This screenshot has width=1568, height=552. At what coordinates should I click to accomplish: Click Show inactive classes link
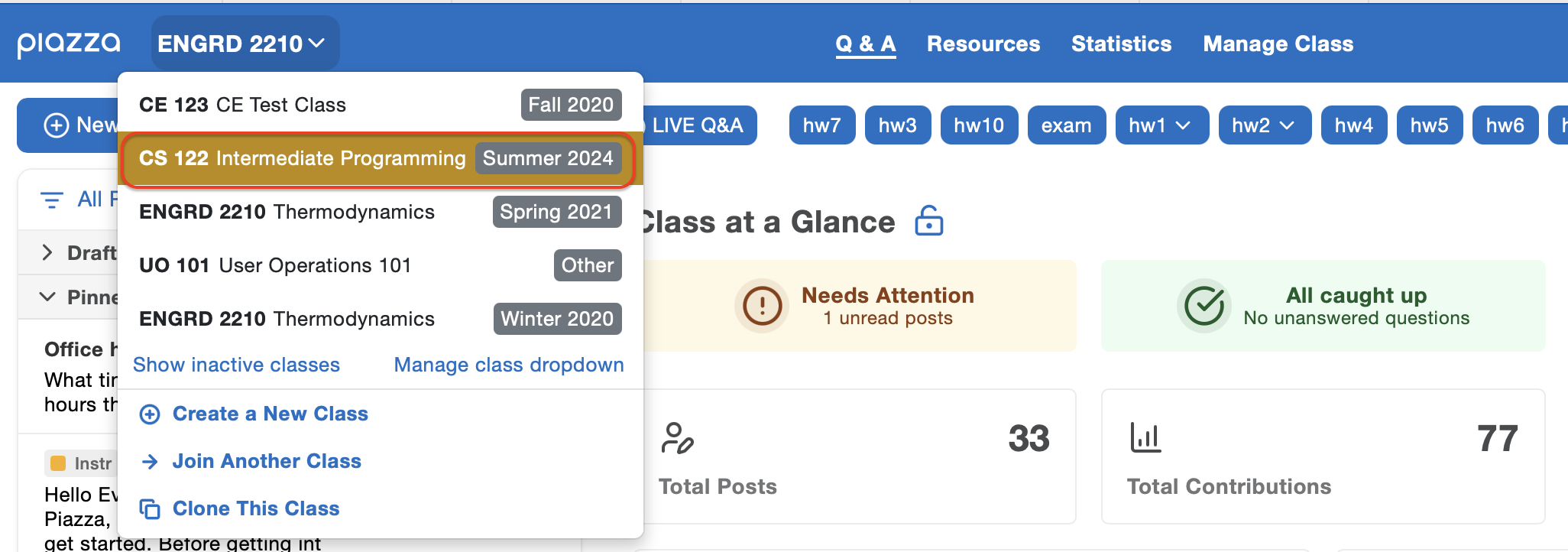click(236, 365)
